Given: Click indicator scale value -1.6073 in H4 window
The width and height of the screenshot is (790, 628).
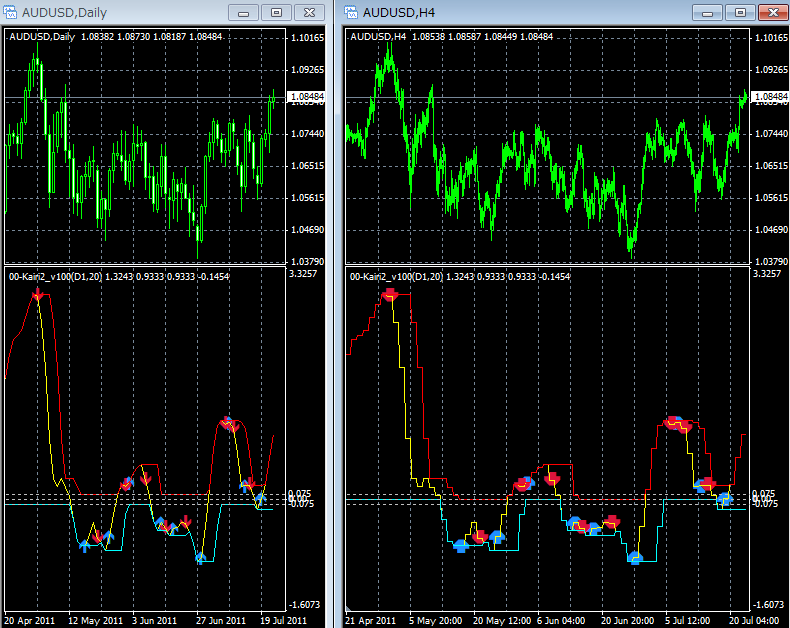Looking at the screenshot, I should coord(768,604).
